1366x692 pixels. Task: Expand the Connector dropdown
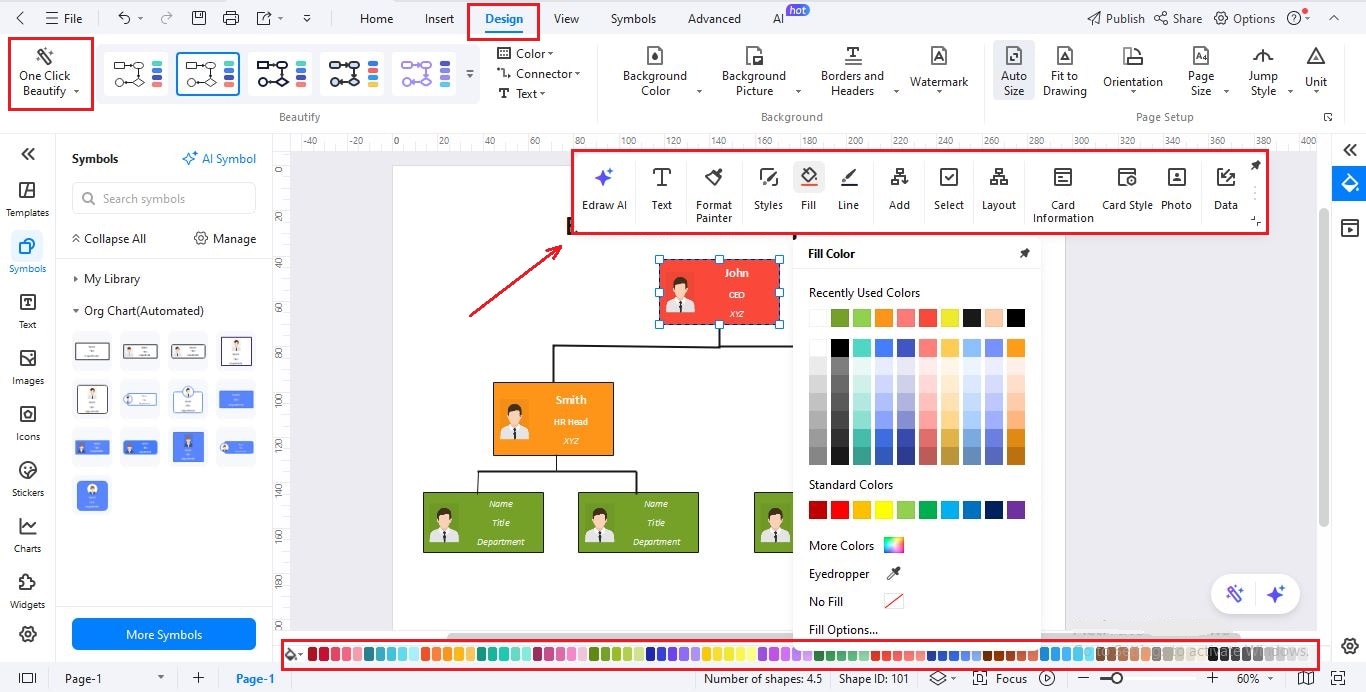coord(577,73)
